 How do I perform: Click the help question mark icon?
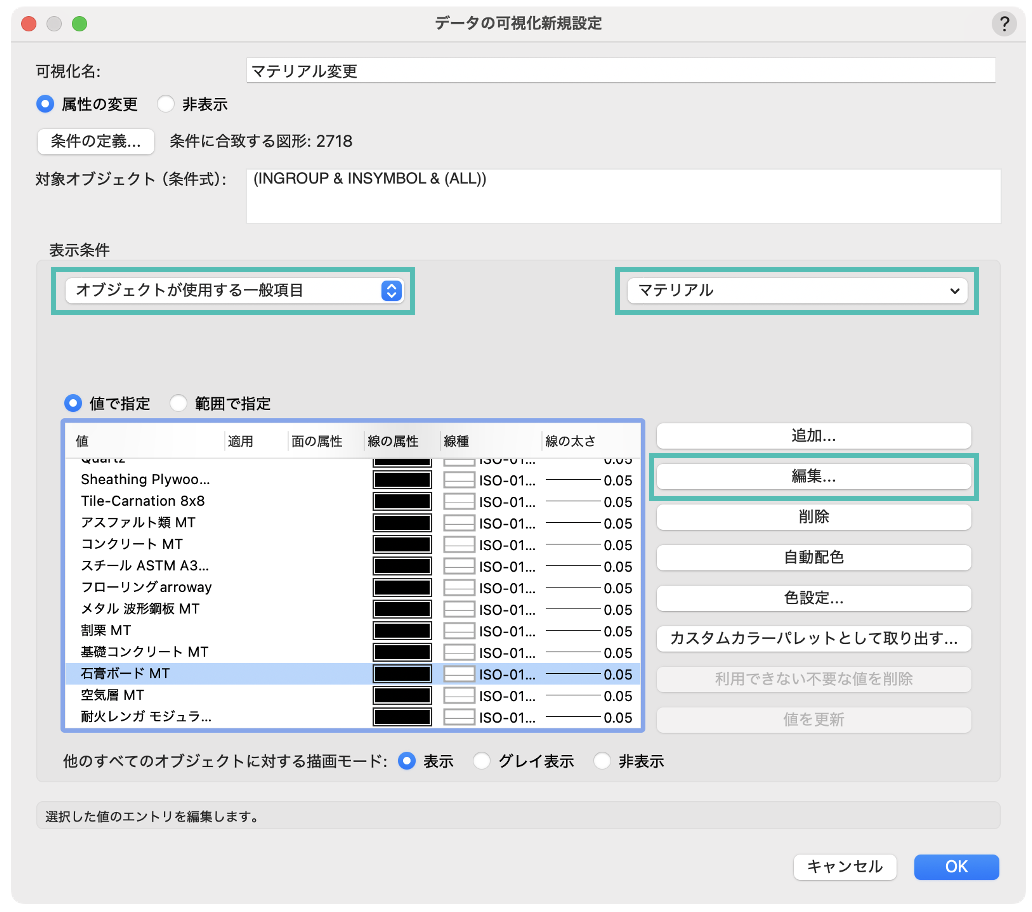(x=1004, y=24)
